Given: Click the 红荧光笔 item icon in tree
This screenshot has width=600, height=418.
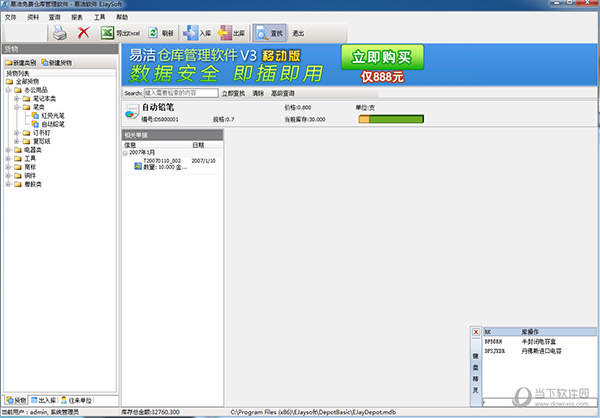Looking at the screenshot, I should click(35, 116).
